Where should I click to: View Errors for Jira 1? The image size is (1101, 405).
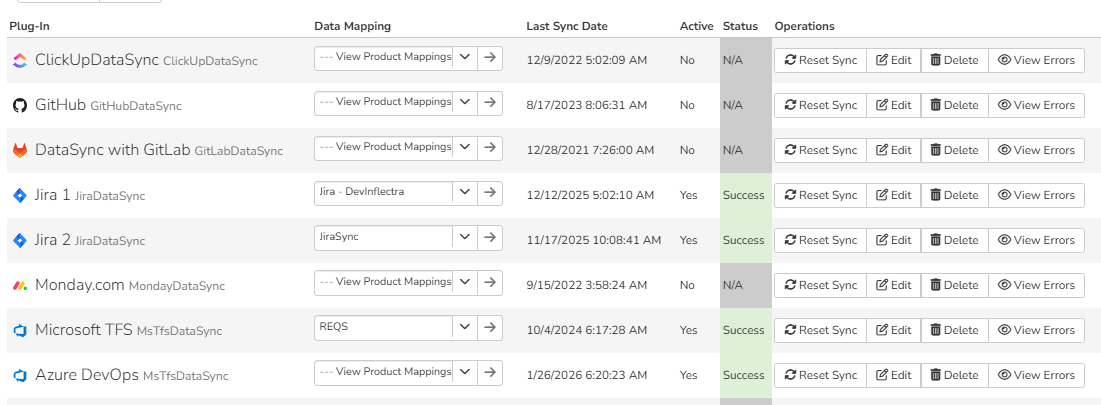coord(1036,195)
